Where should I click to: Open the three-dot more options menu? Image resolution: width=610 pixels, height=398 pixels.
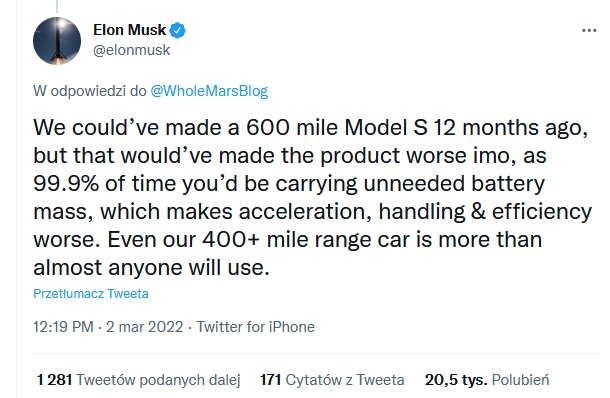(589, 30)
